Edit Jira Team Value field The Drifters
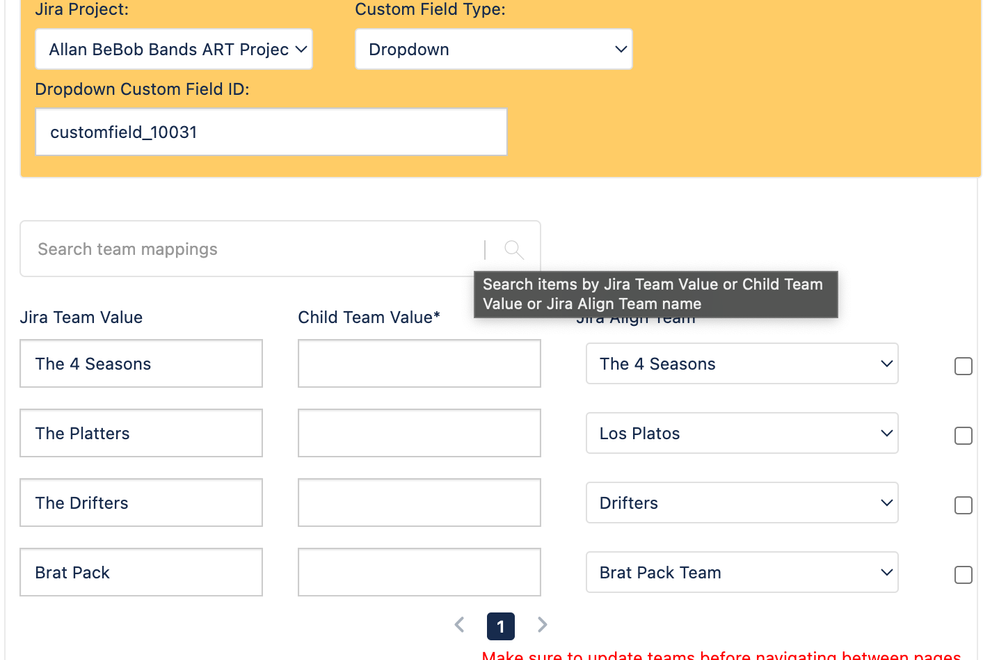999x660 pixels. click(x=141, y=503)
